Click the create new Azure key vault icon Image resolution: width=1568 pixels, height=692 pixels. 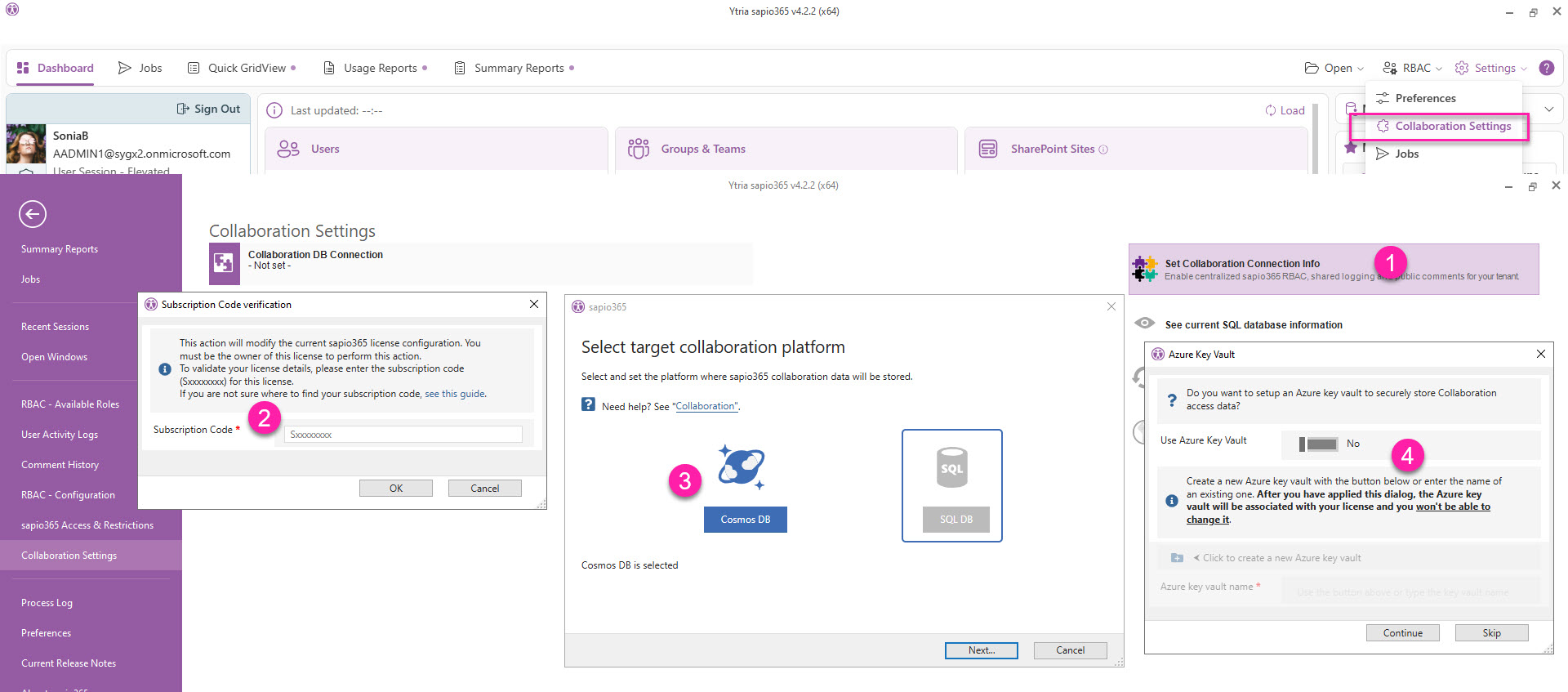coord(1177,558)
